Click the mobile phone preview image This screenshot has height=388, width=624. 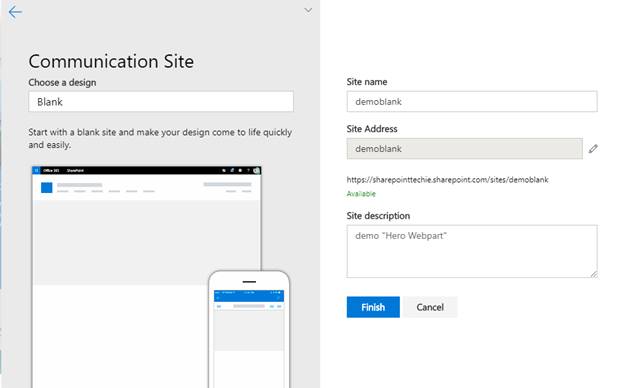pyautogui.click(x=249, y=329)
